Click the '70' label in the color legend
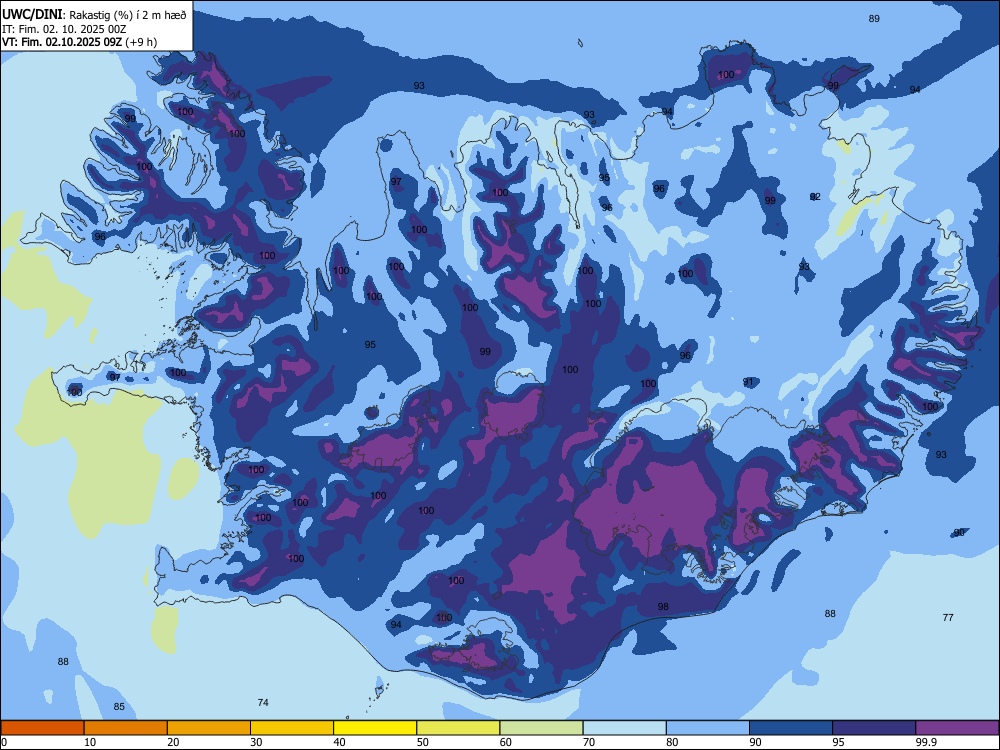The height and width of the screenshot is (750, 1000). [x=589, y=742]
